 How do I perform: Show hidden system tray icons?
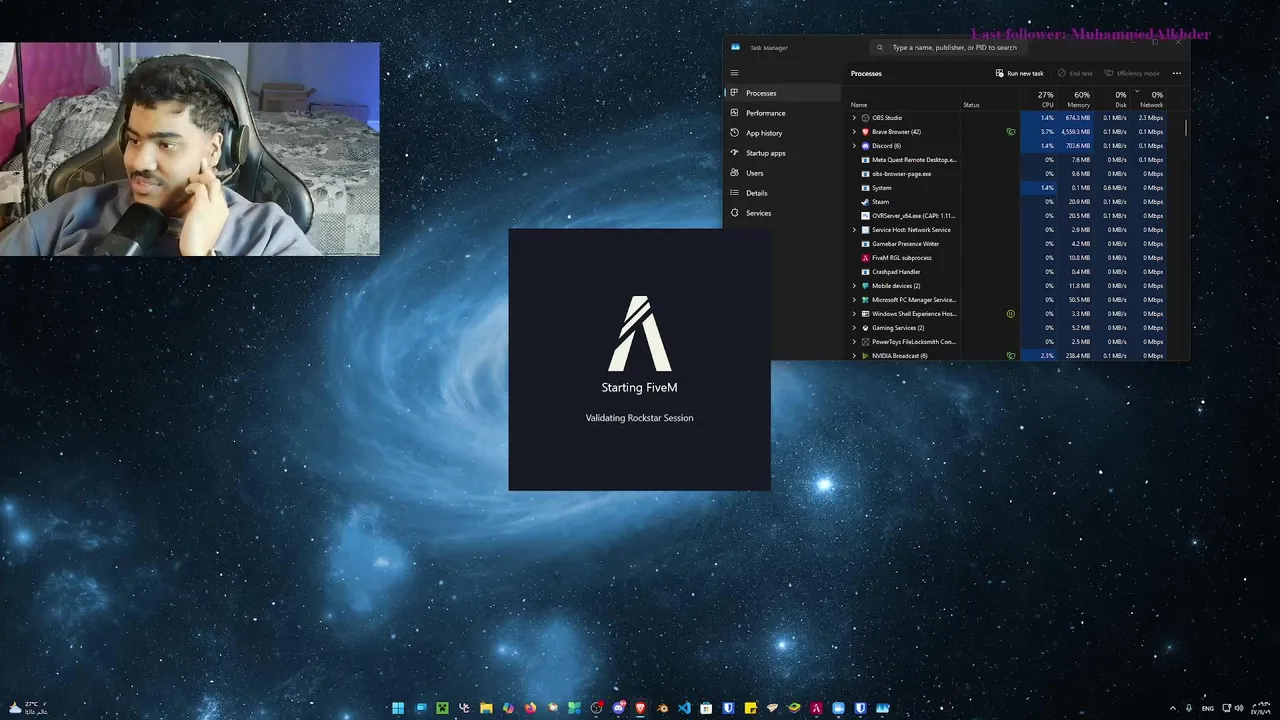point(1173,708)
